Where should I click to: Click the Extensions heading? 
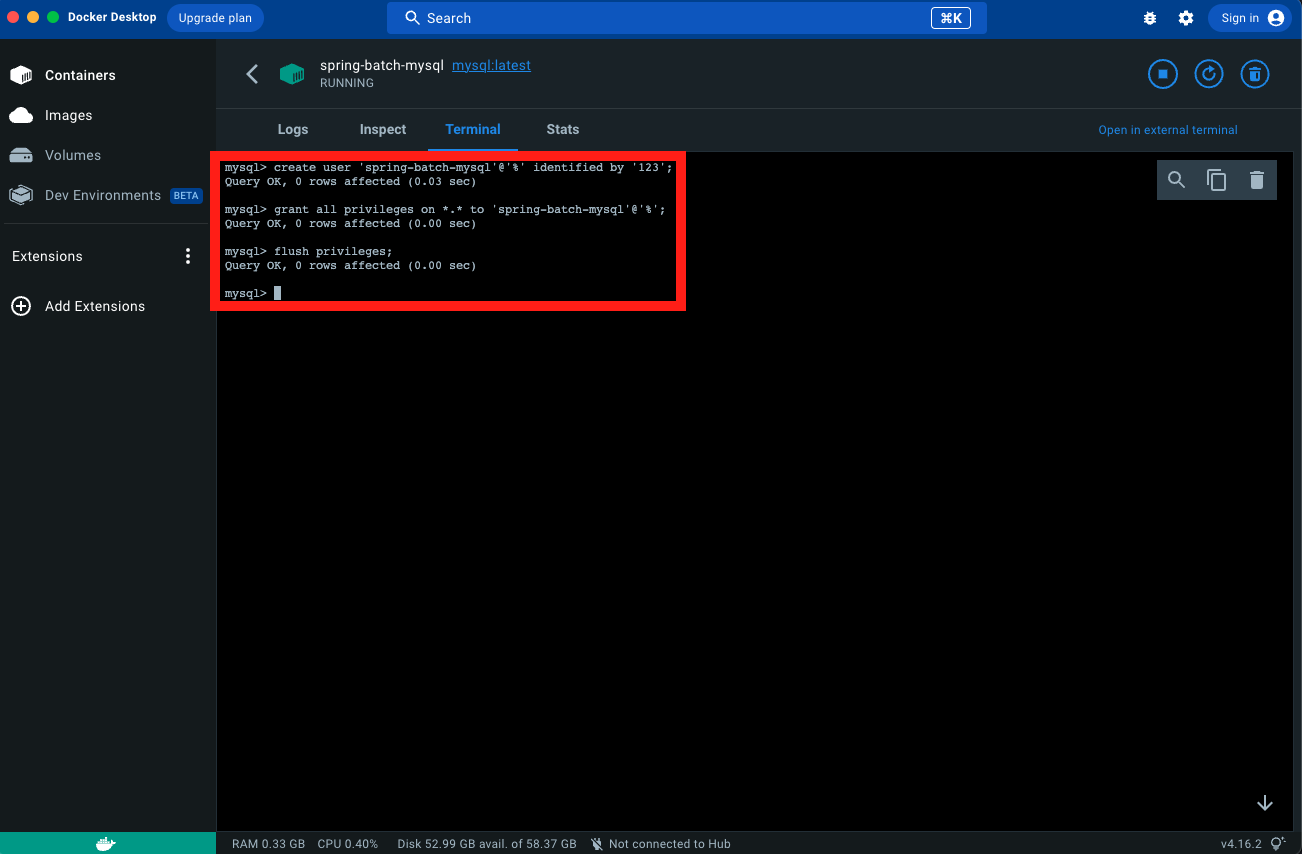(x=47, y=256)
